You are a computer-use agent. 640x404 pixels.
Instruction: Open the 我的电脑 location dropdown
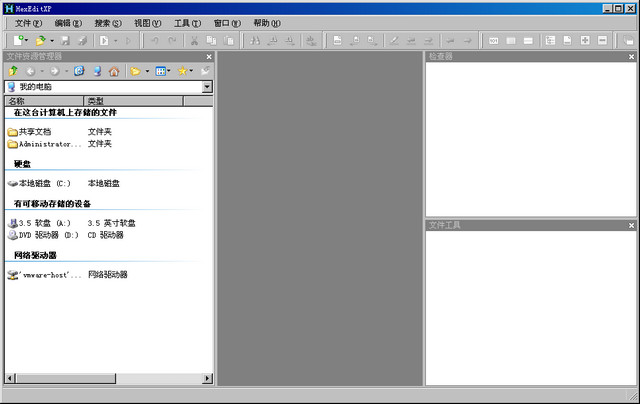(x=207, y=87)
